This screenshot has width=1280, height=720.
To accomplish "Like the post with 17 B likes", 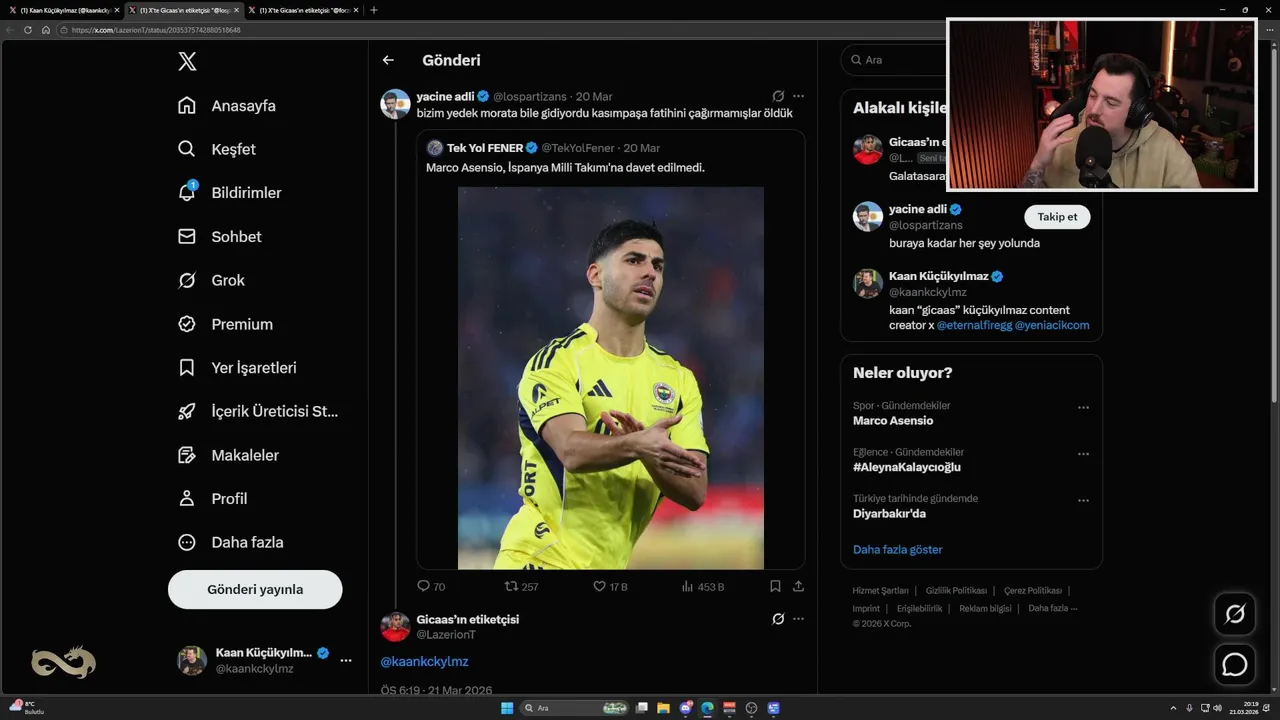I will [x=610, y=587].
